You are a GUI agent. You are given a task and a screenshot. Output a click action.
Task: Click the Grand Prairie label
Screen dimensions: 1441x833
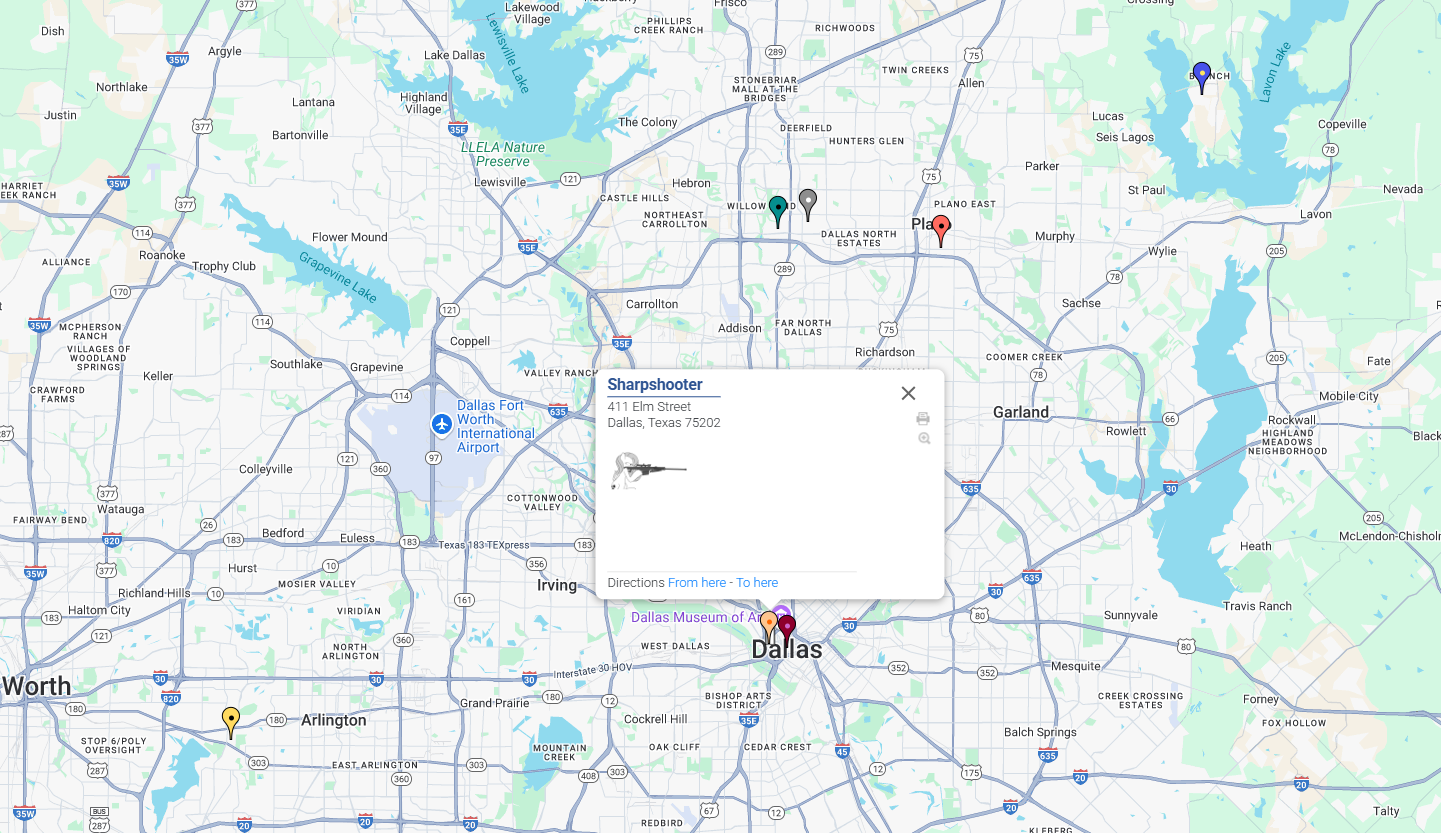pyautogui.click(x=497, y=703)
